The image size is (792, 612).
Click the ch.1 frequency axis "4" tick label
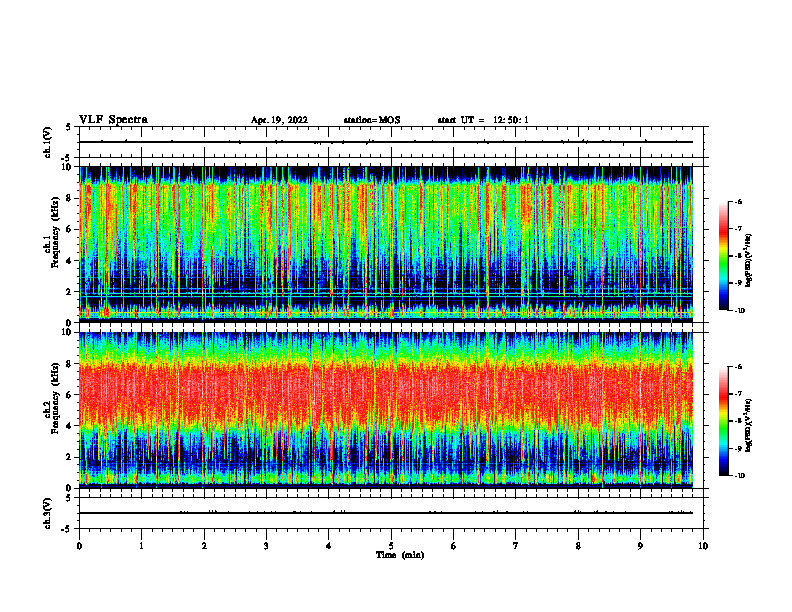(x=70, y=261)
